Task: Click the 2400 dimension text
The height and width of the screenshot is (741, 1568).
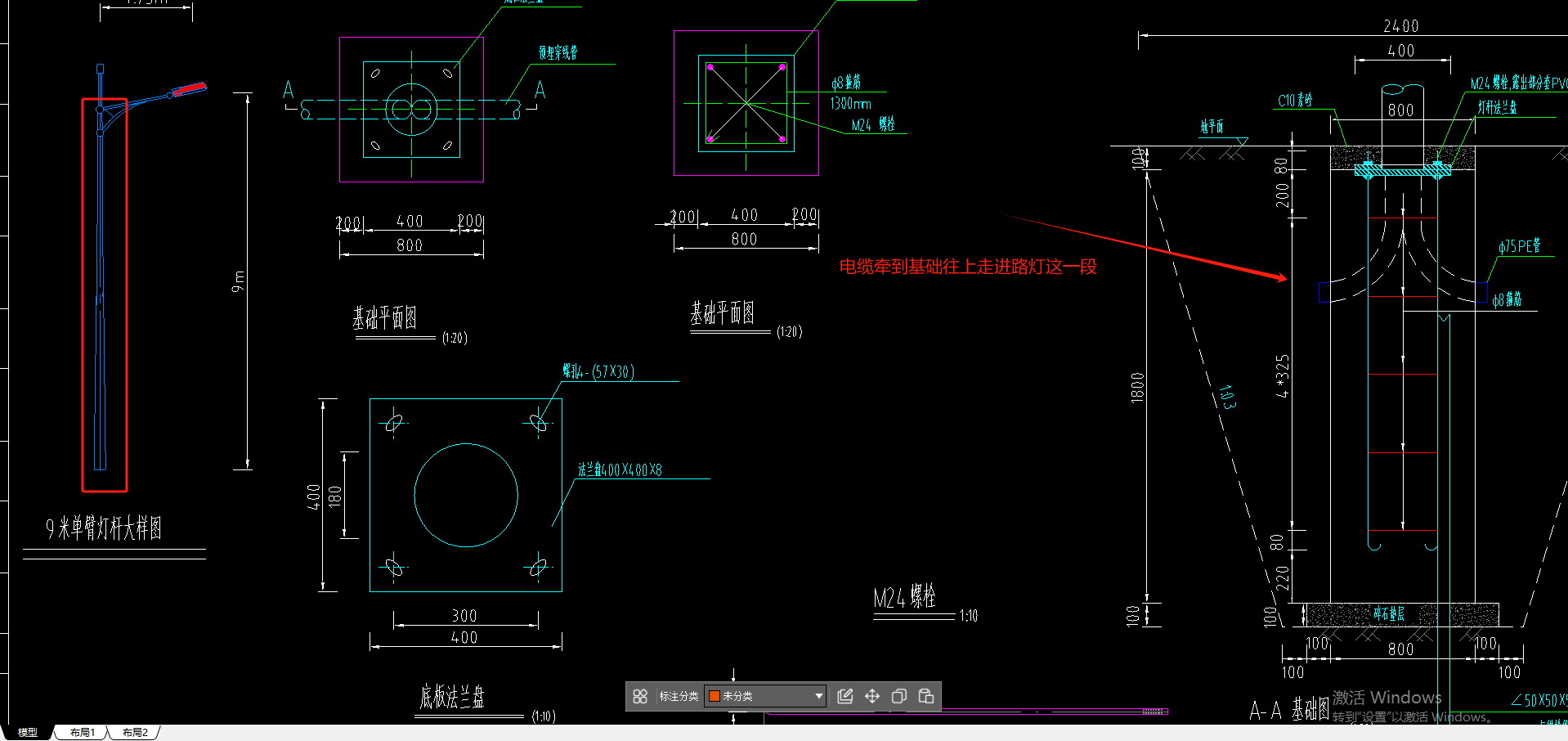Action: click(x=1401, y=26)
